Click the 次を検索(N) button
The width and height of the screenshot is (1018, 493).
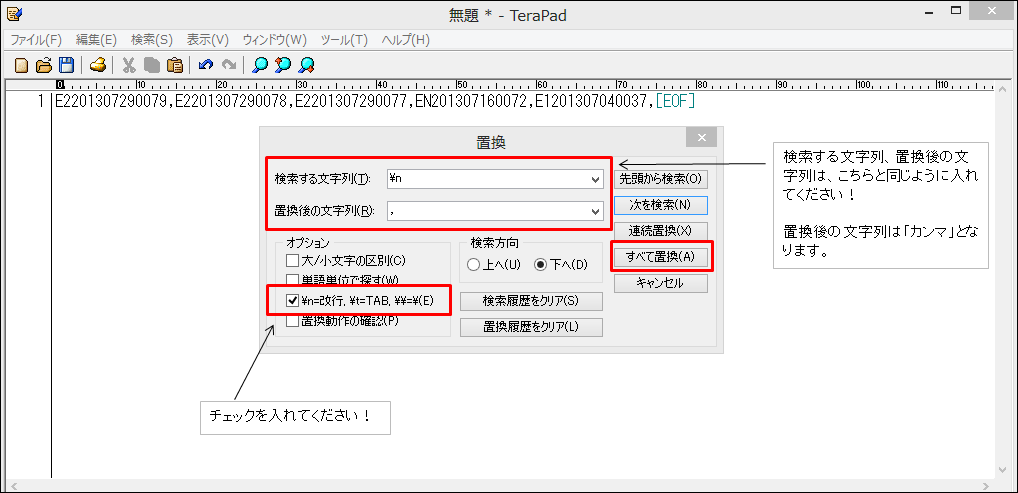(x=660, y=205)
